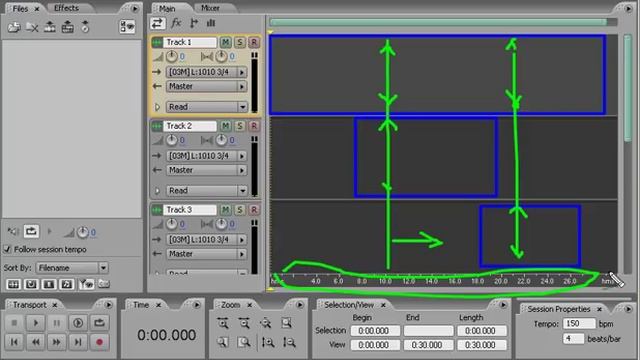640x360 pixels.
Task: Solo Track 1 with its S button
Action: click(240, 42)
